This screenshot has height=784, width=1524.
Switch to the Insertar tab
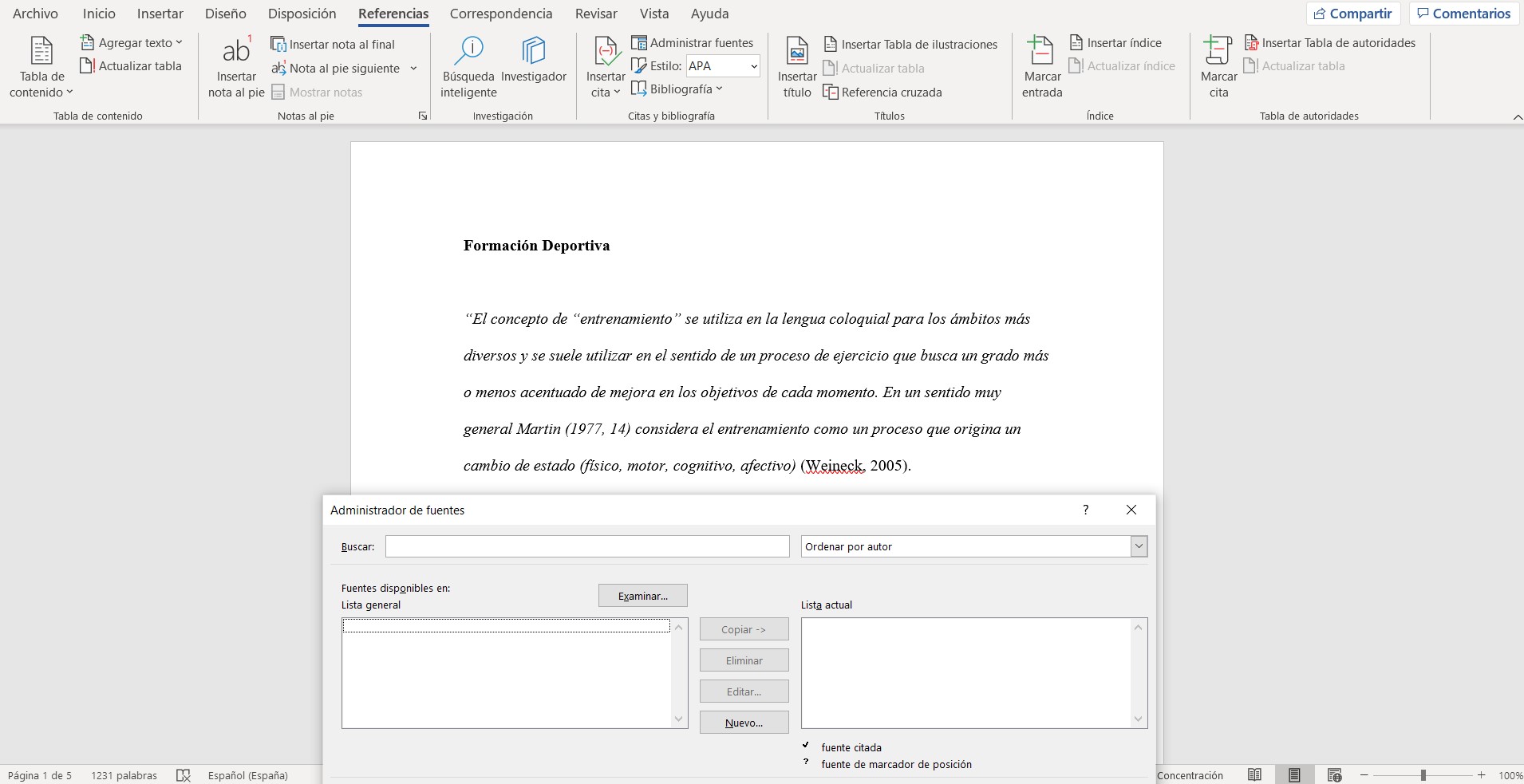[x=160, y=14]
